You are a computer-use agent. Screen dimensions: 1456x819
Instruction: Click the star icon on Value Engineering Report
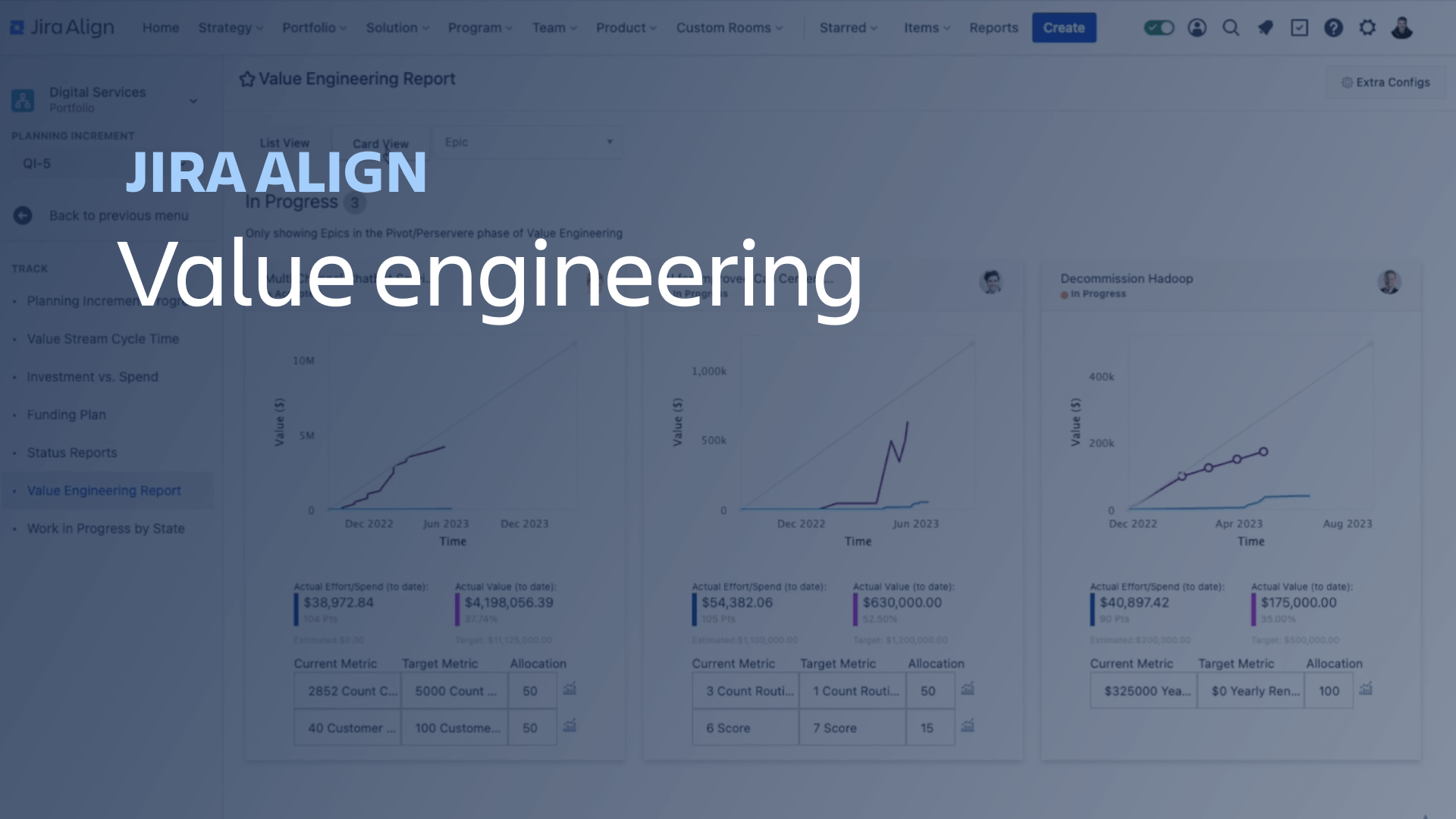coord(247,78)
